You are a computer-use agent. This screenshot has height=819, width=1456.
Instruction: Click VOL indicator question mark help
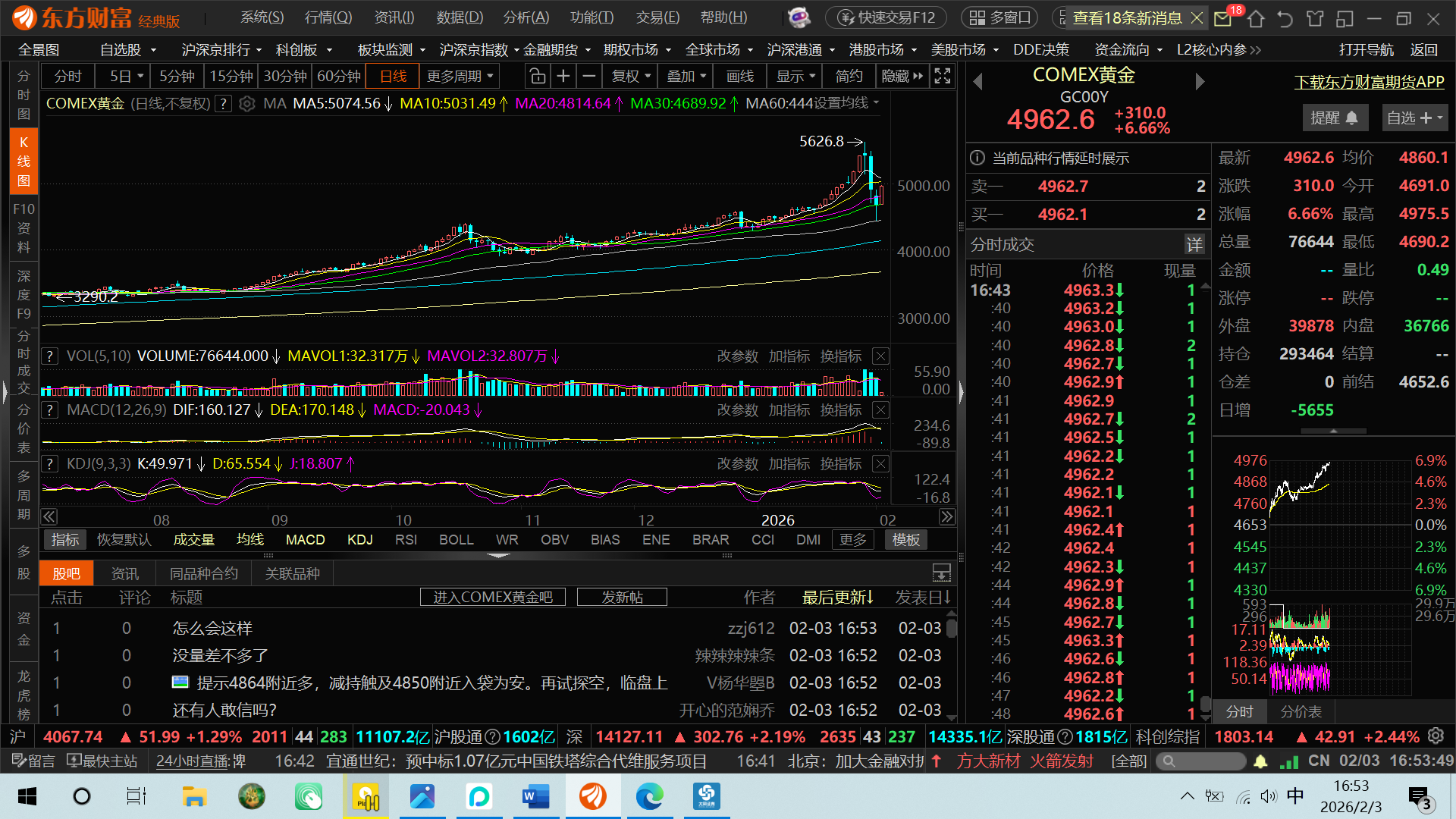point(50,356)
